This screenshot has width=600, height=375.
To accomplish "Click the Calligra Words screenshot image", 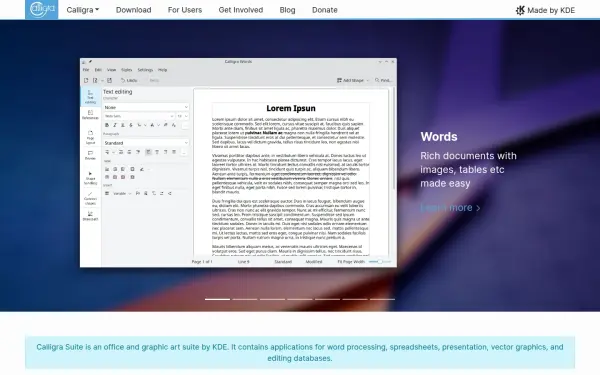I will (238, 163).
